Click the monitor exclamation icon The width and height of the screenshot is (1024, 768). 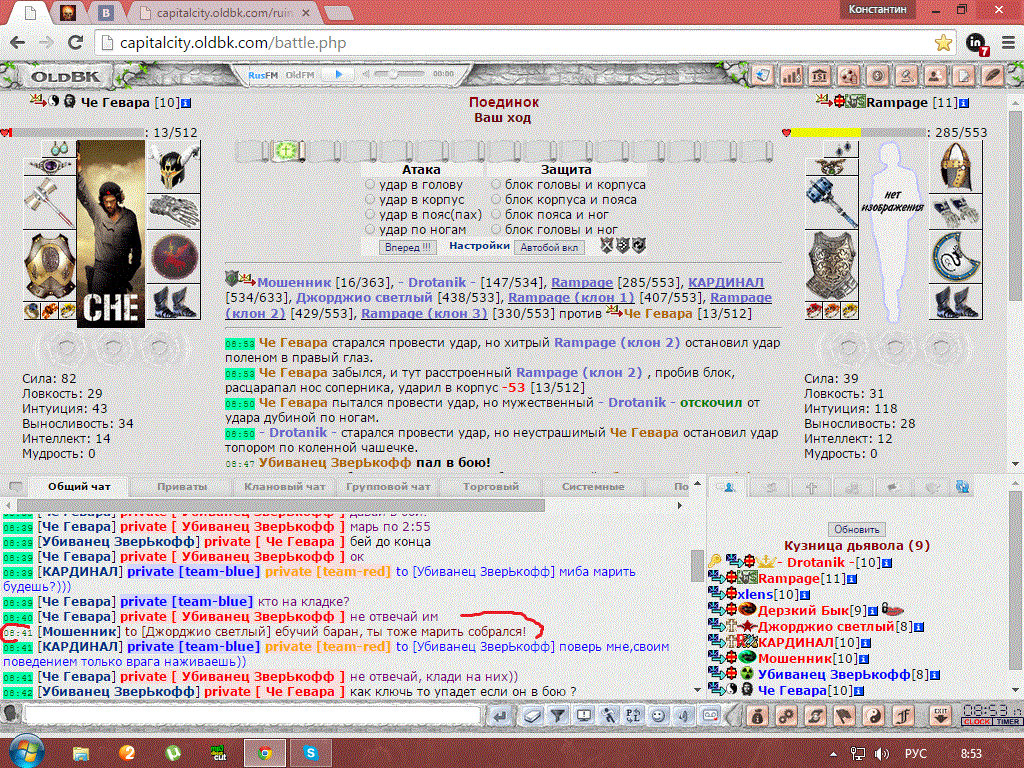tap(583, 716)
